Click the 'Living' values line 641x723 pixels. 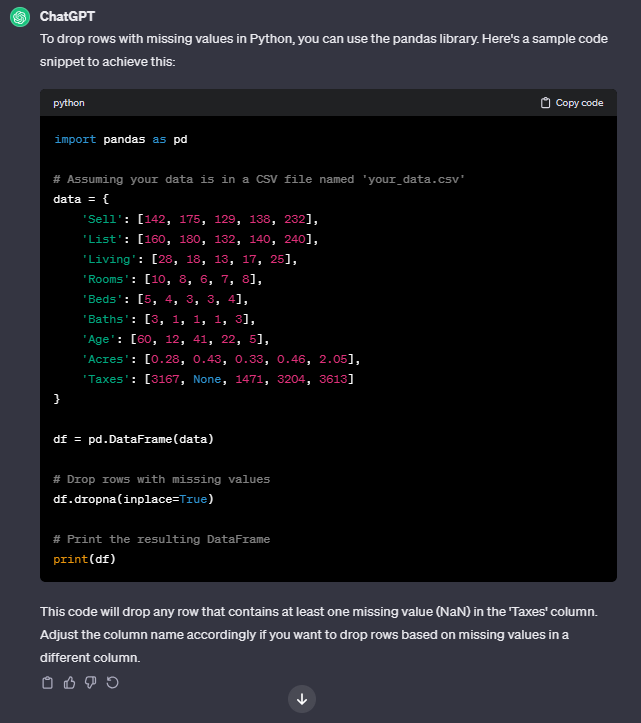(190, 259)
